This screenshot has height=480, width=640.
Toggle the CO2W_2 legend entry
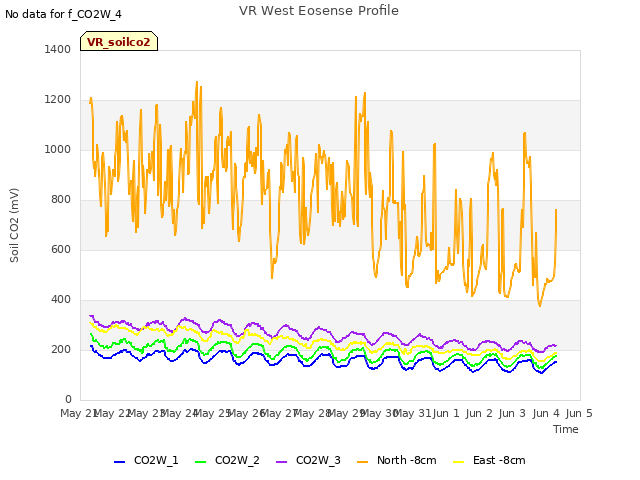tap(227, 460)
